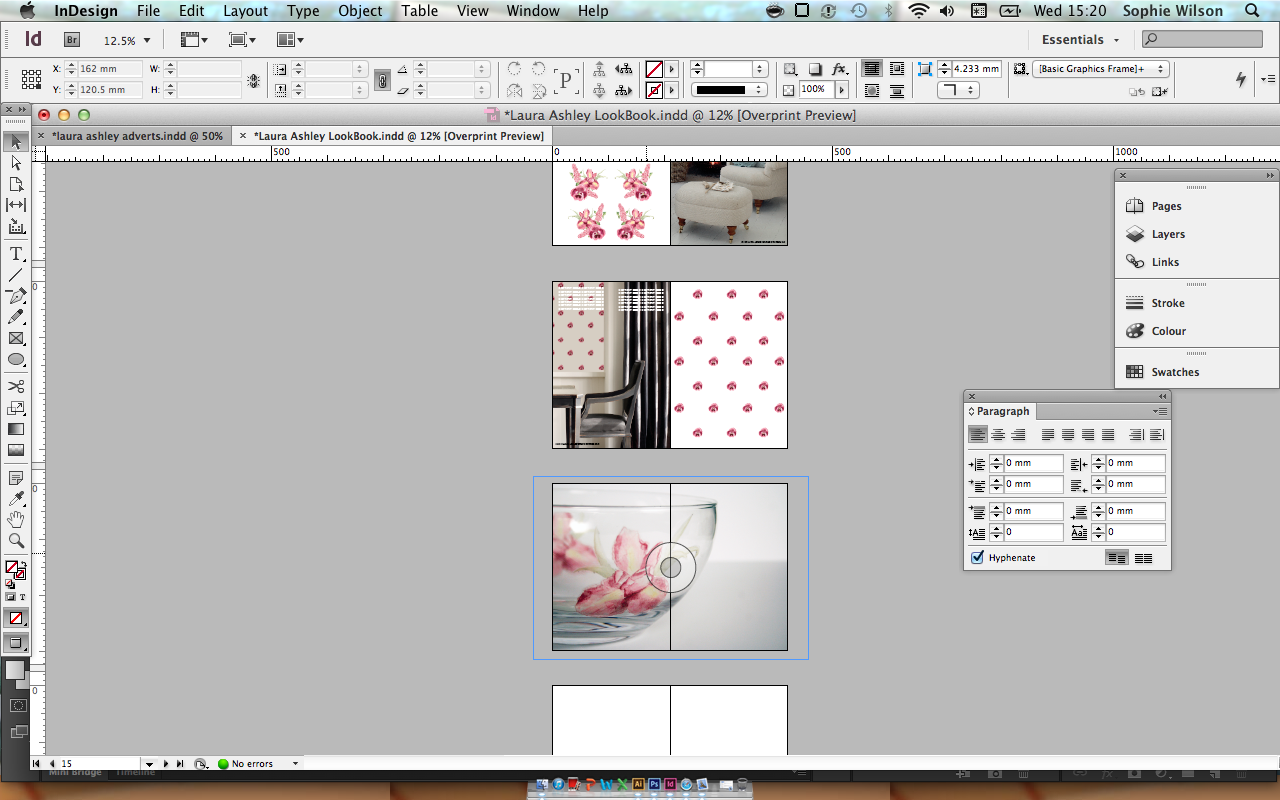Open the stroke type dropdown
The width and height of the screenshot is (1280, 800).
click(730, 90)
